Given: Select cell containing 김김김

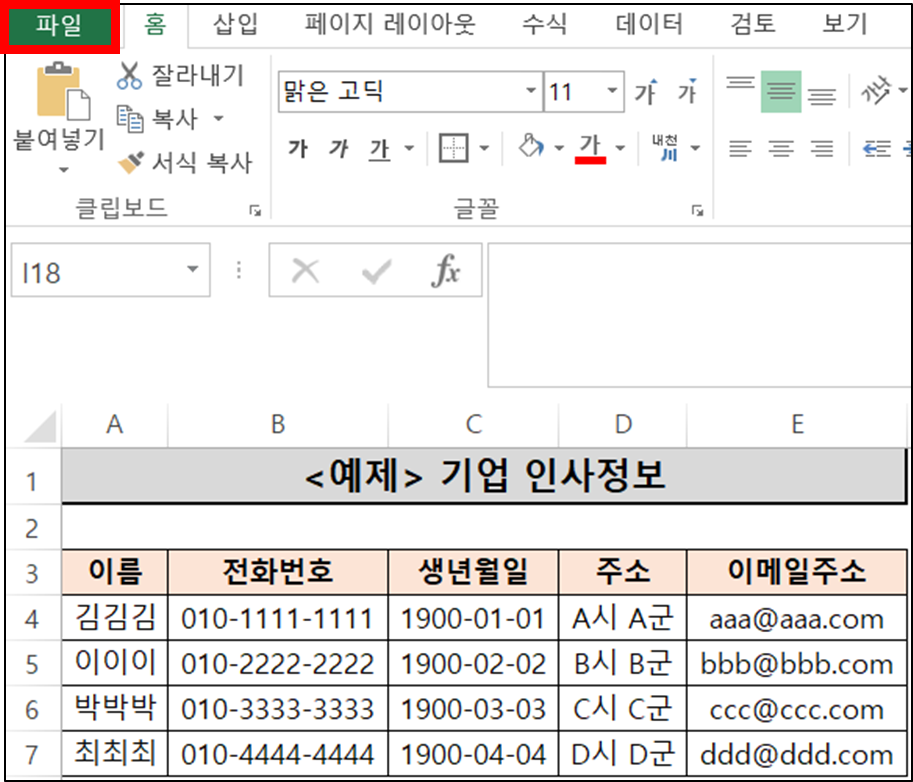Looking at the screenshot, I should [x=115, y=617].
